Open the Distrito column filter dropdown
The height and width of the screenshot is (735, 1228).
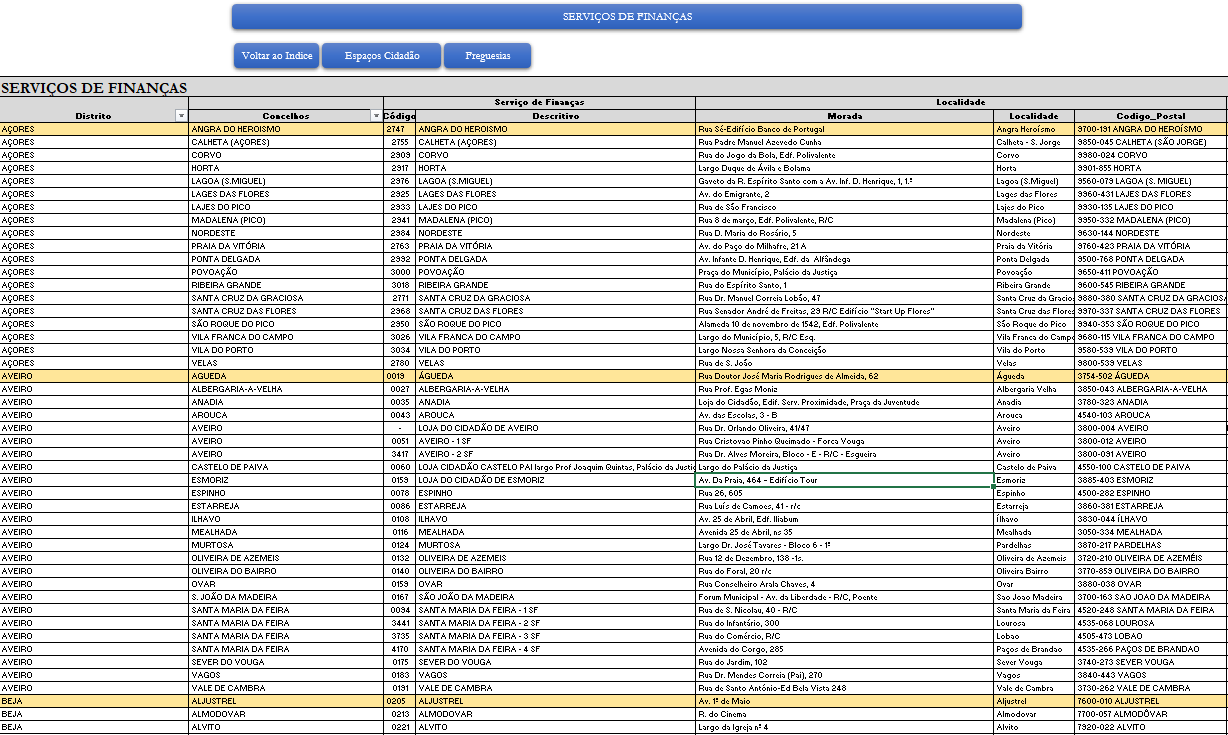point(181,116)
